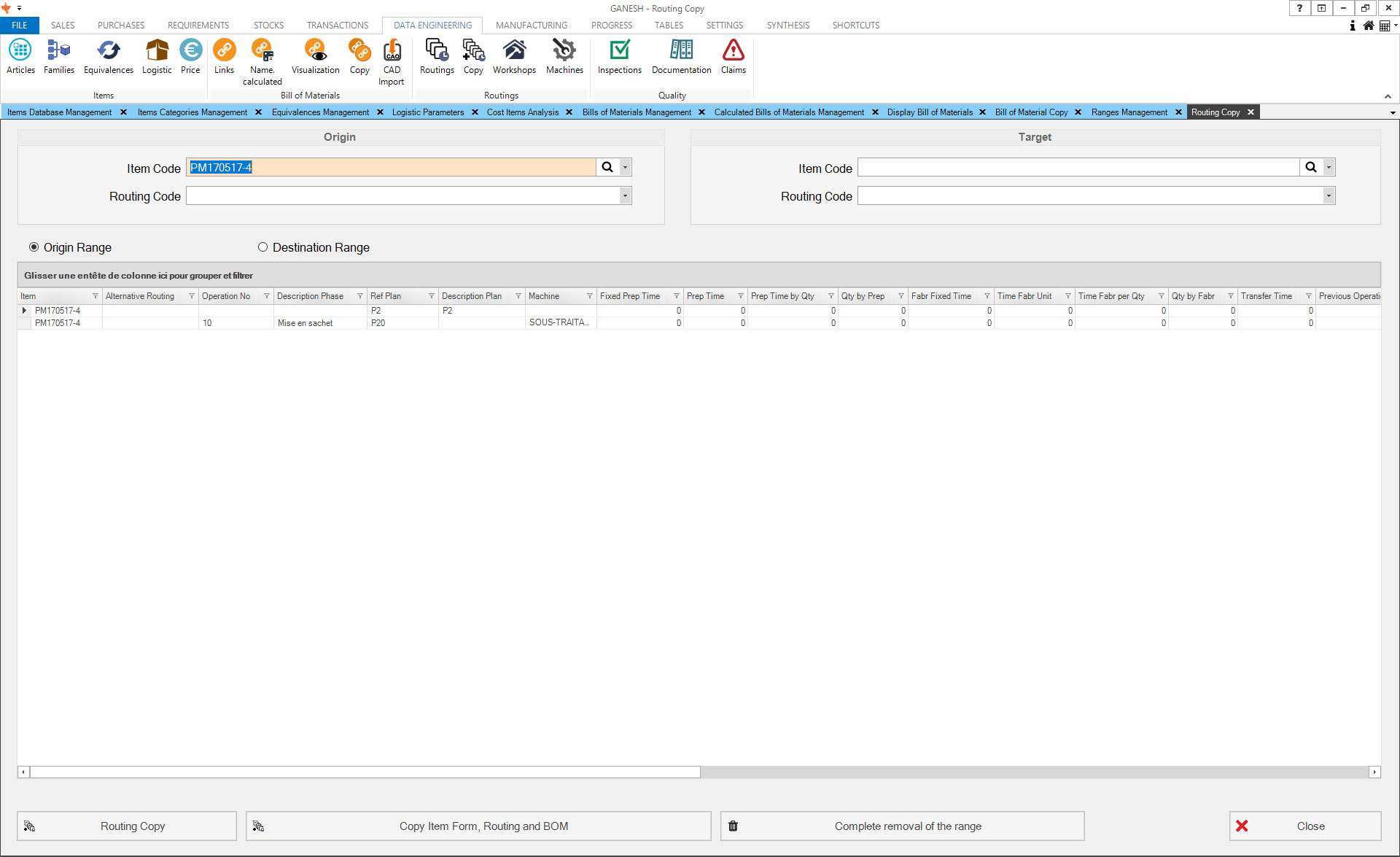Switch to the Ranges Management tab
This screenshot has width=1400, height=857.
tap(1129, 112)
